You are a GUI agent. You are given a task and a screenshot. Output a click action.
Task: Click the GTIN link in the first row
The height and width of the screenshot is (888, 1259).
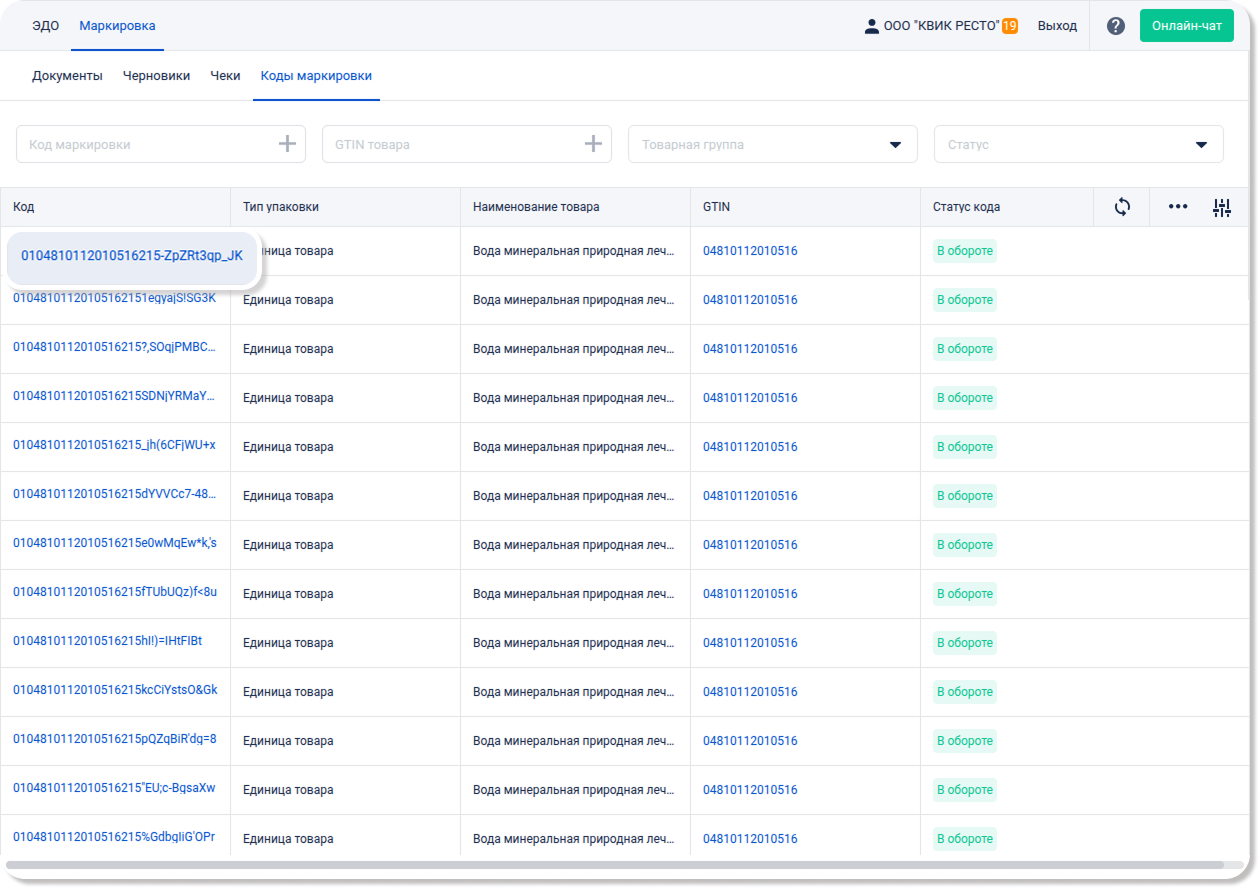click(750, 251)
